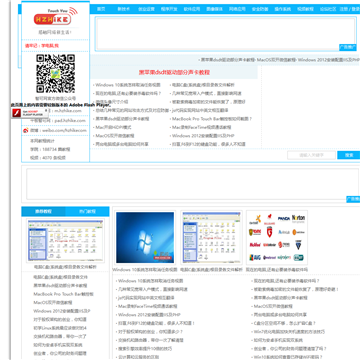Image resolution: width=360 pixels, height=360 pixels.
Task: Open the 程序开发 nav item
Action: [x=169, y=9]
